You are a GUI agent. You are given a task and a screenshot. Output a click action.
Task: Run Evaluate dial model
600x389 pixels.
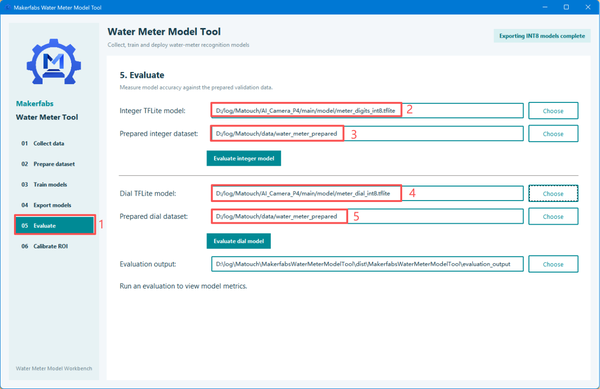[x=239, y=241]
